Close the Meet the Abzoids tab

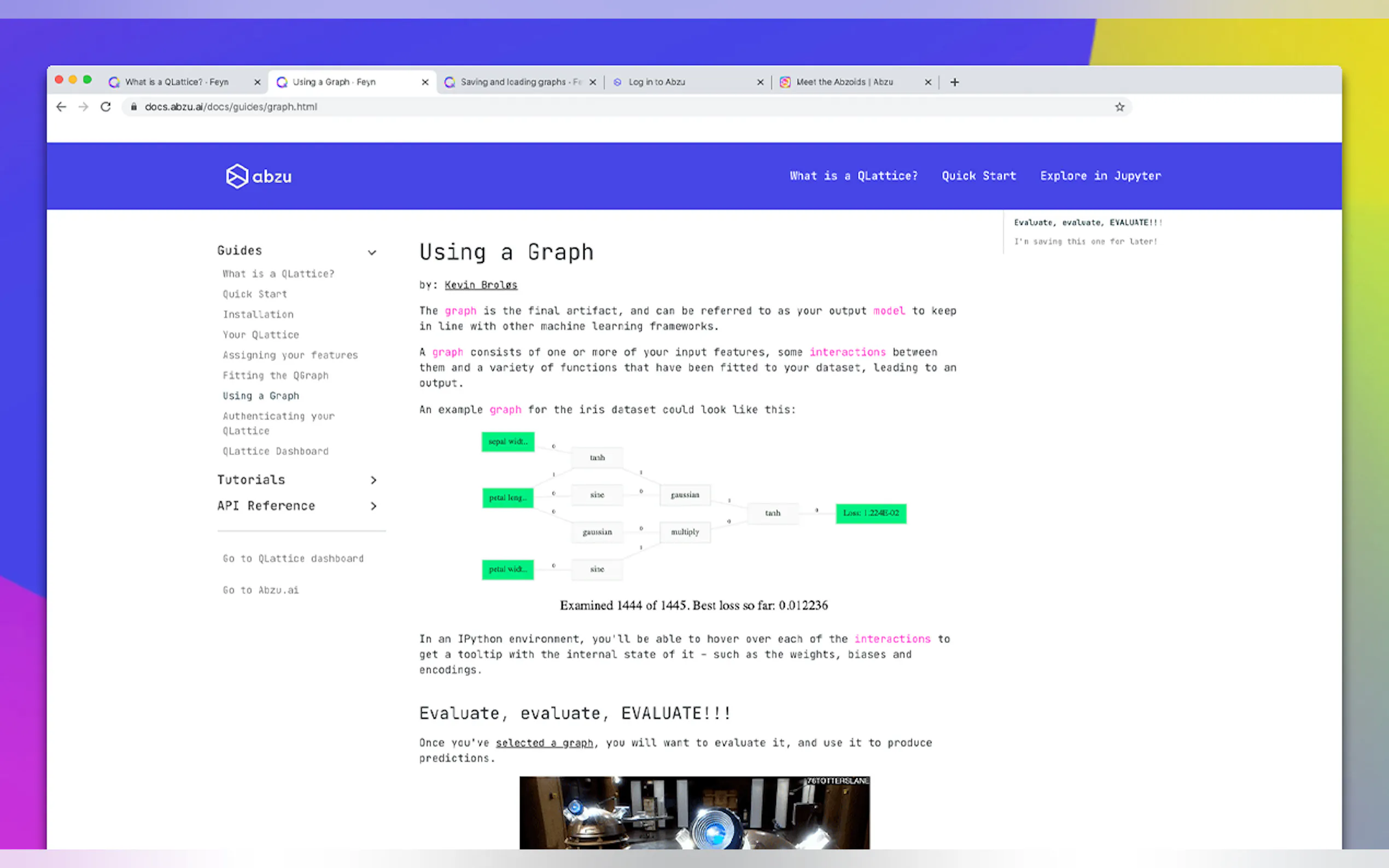coord(927,82)
